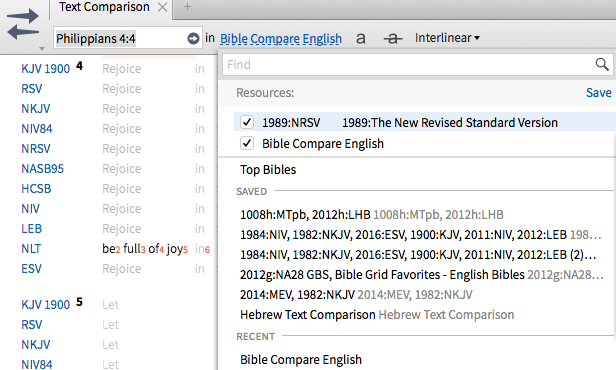Click the Philippians 4:4 reference box

click(121, 38)
